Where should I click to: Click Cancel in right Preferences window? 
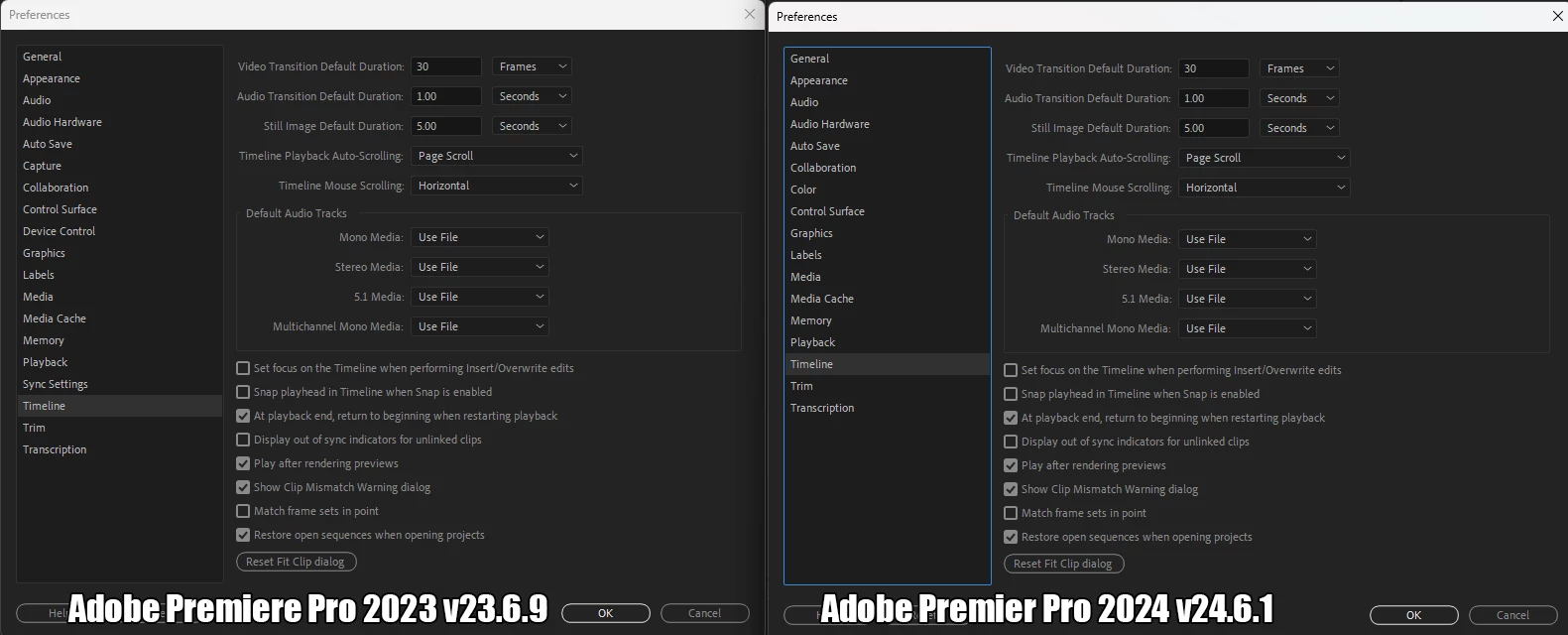1512,615
